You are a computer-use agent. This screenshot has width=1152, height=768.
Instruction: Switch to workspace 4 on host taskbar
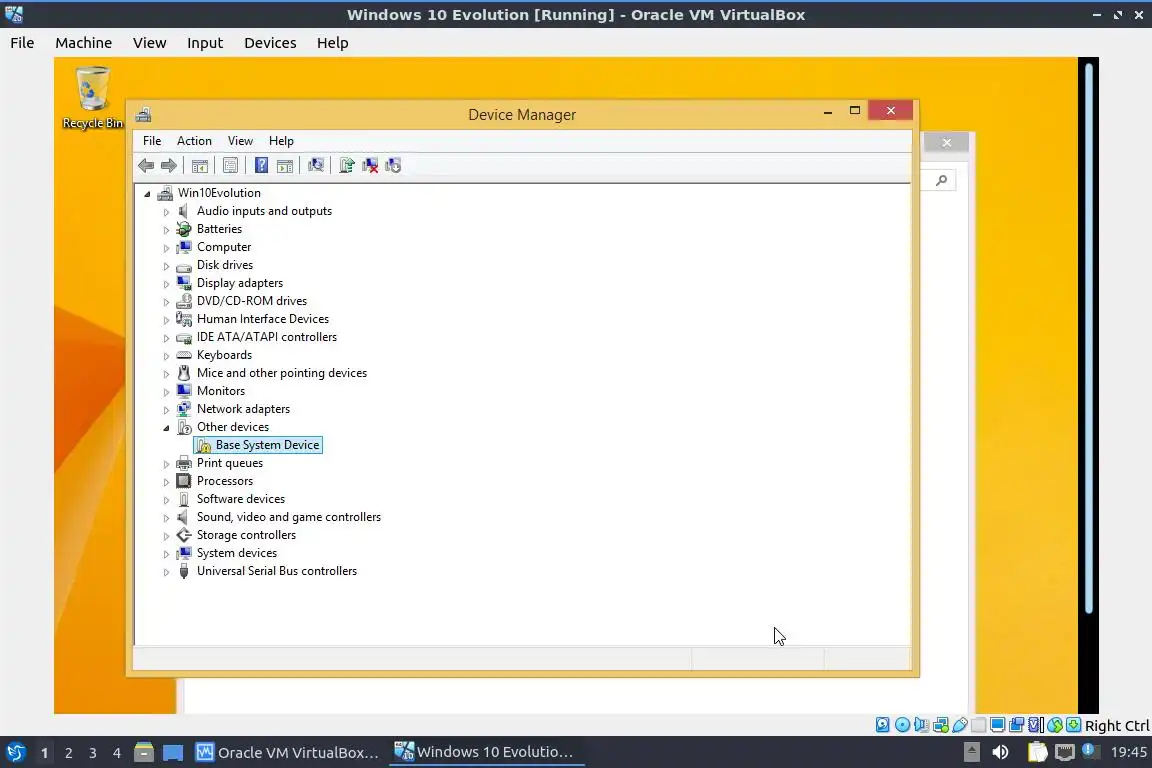(x=117, y=753)
